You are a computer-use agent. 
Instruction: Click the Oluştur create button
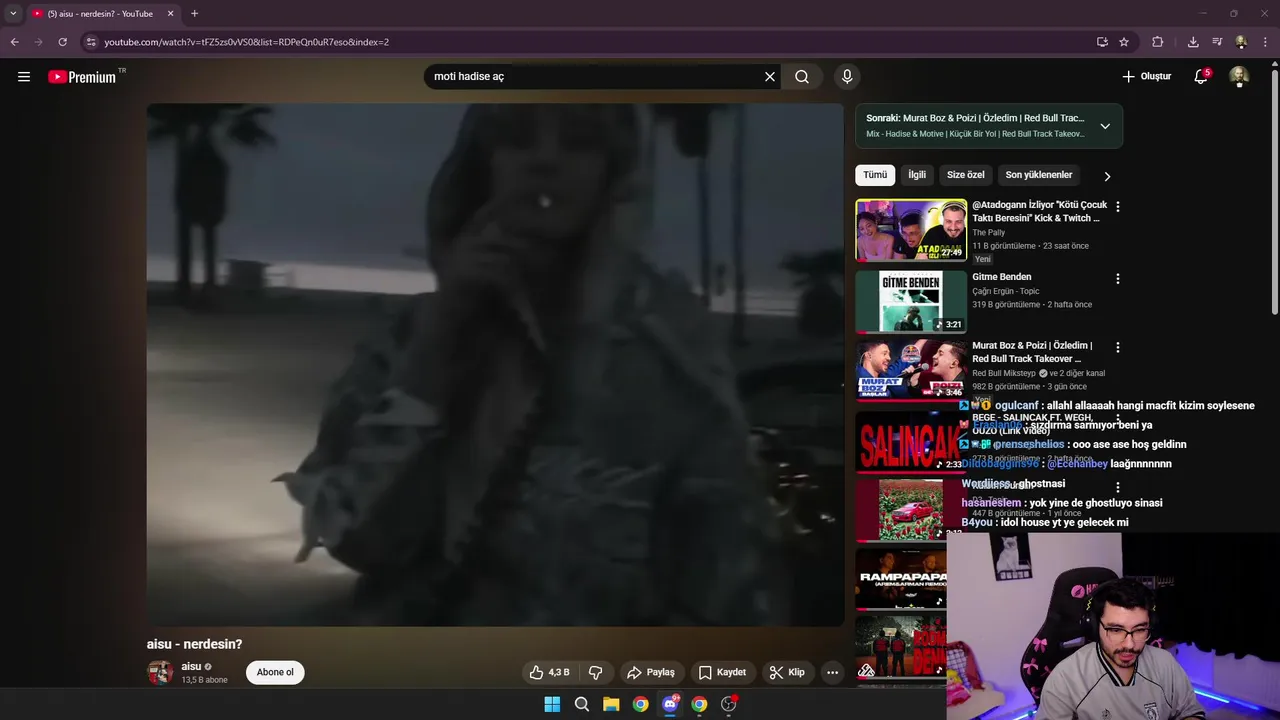(x=1146, y=77)
